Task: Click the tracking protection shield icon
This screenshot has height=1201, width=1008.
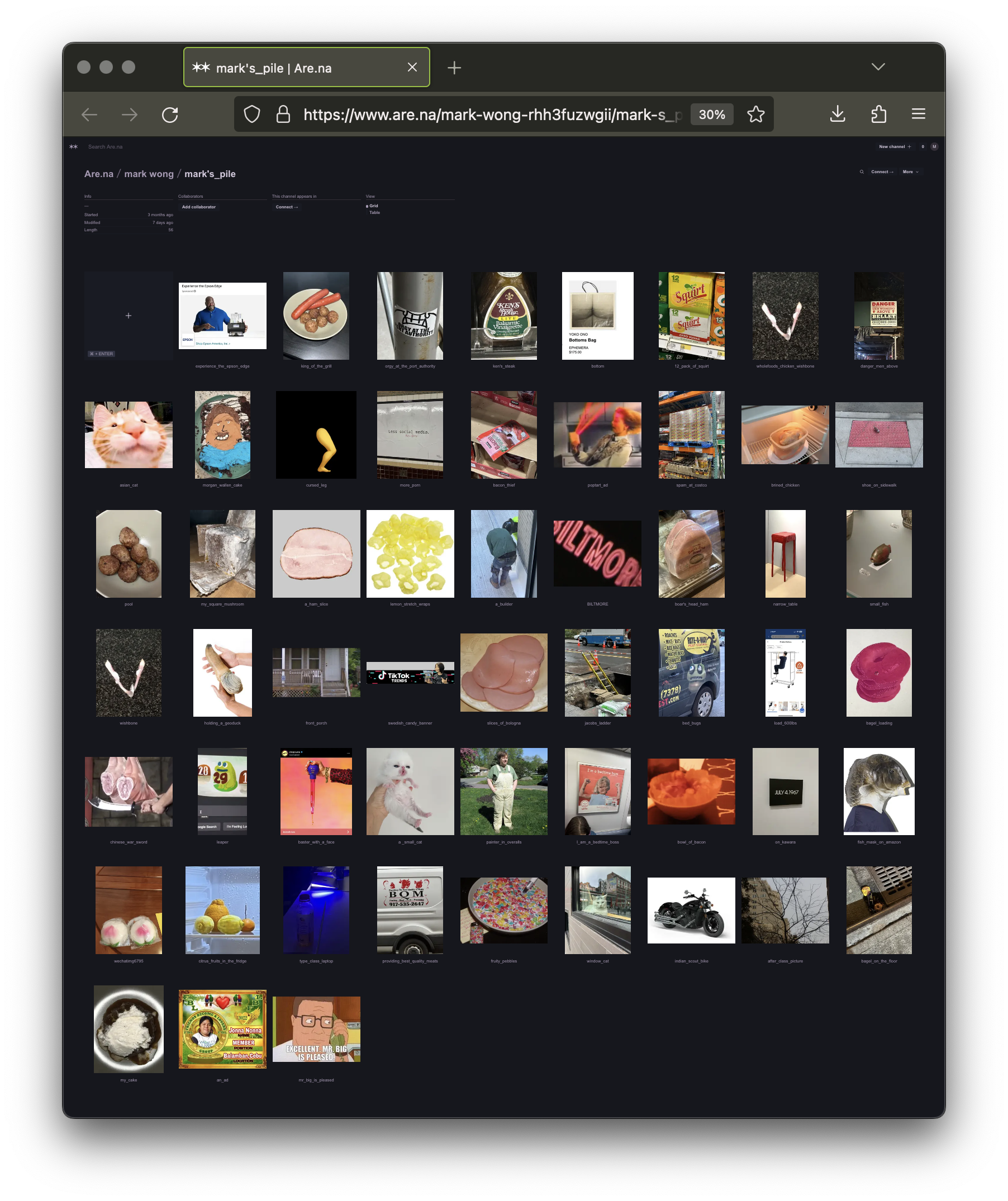Action: (251, 115)
